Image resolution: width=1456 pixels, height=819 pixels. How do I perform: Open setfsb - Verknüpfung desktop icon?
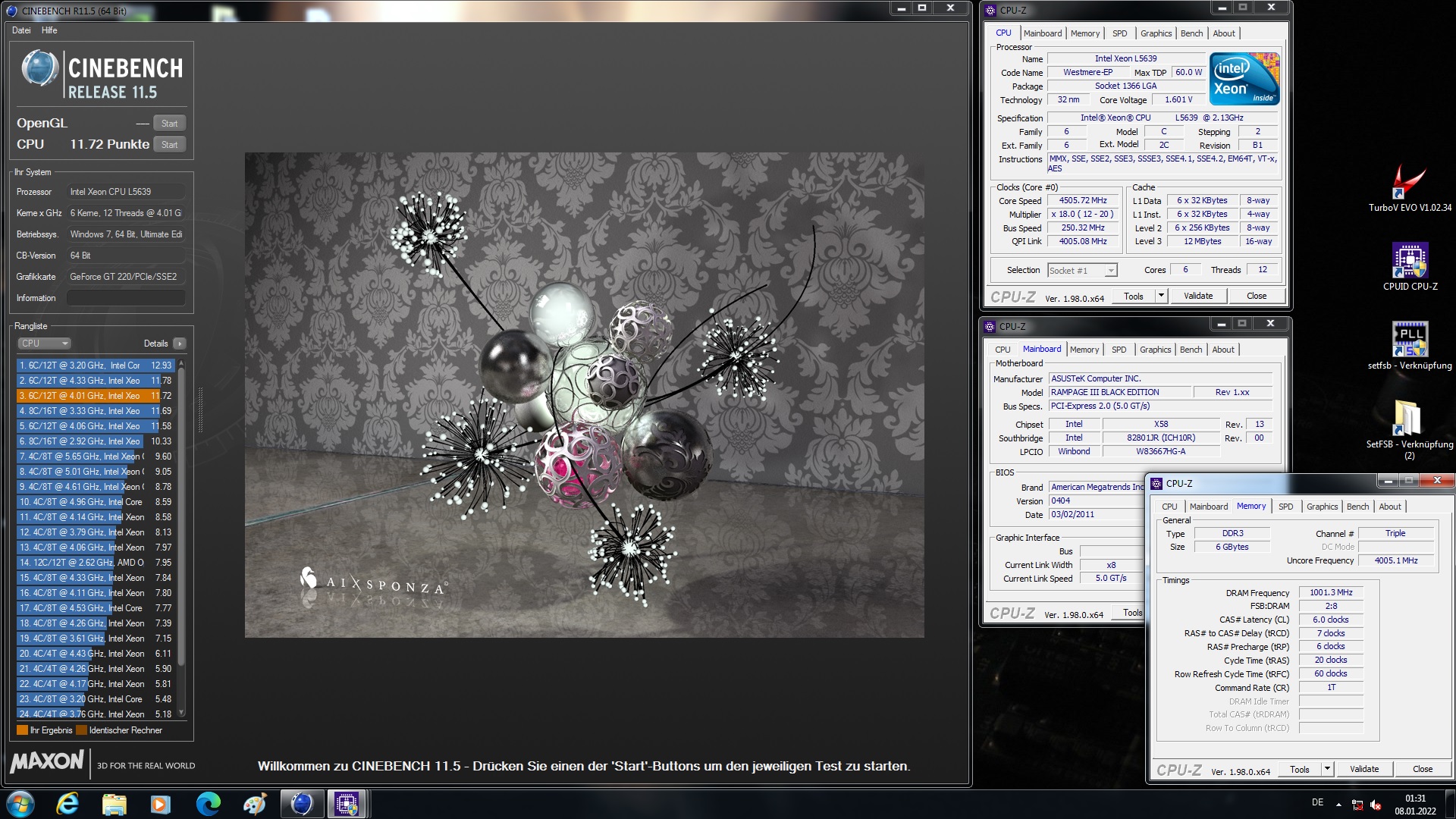point(1410,346)
